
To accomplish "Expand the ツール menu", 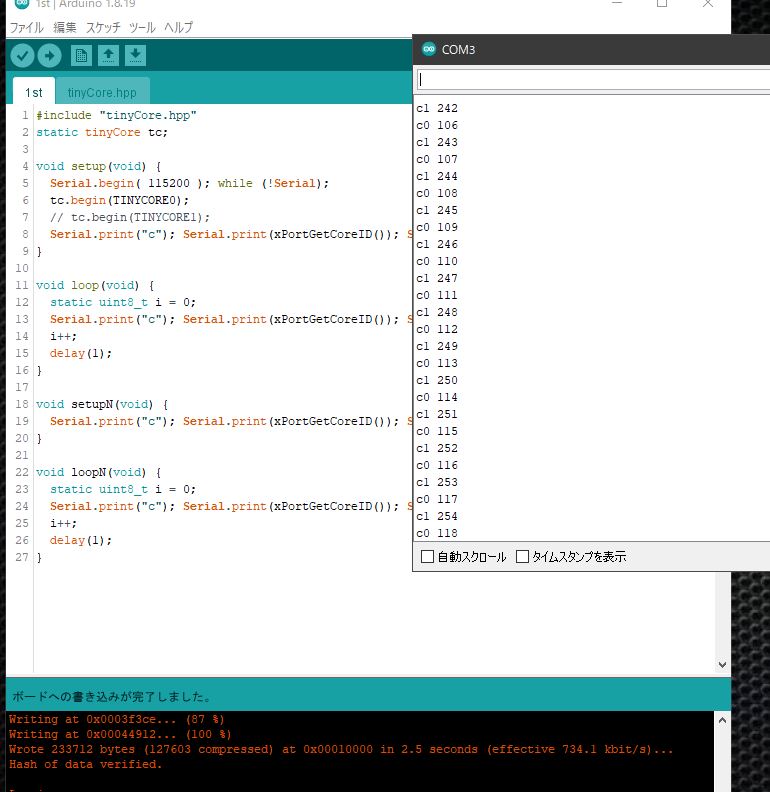I will (142, 28).
